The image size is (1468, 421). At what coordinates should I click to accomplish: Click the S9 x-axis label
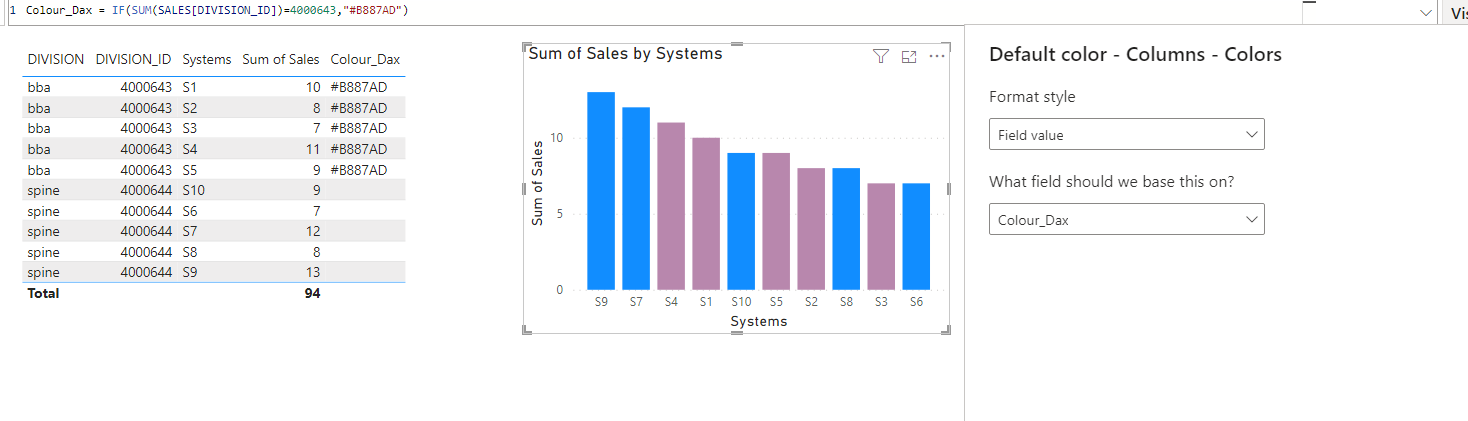[601, 301]
